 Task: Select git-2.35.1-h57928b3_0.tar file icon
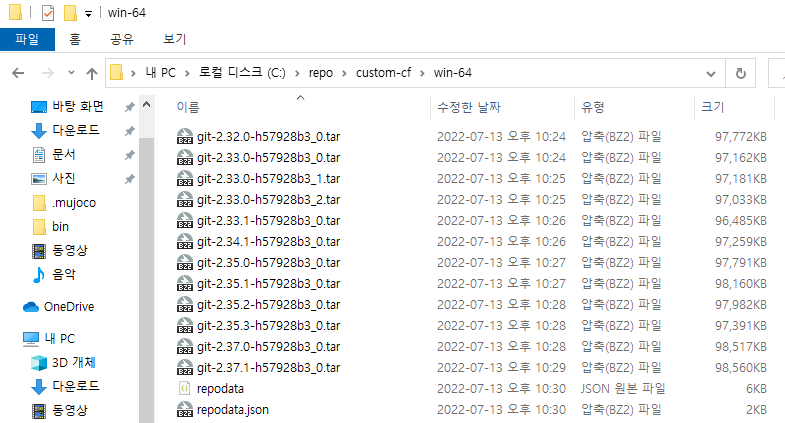[185, 283]
